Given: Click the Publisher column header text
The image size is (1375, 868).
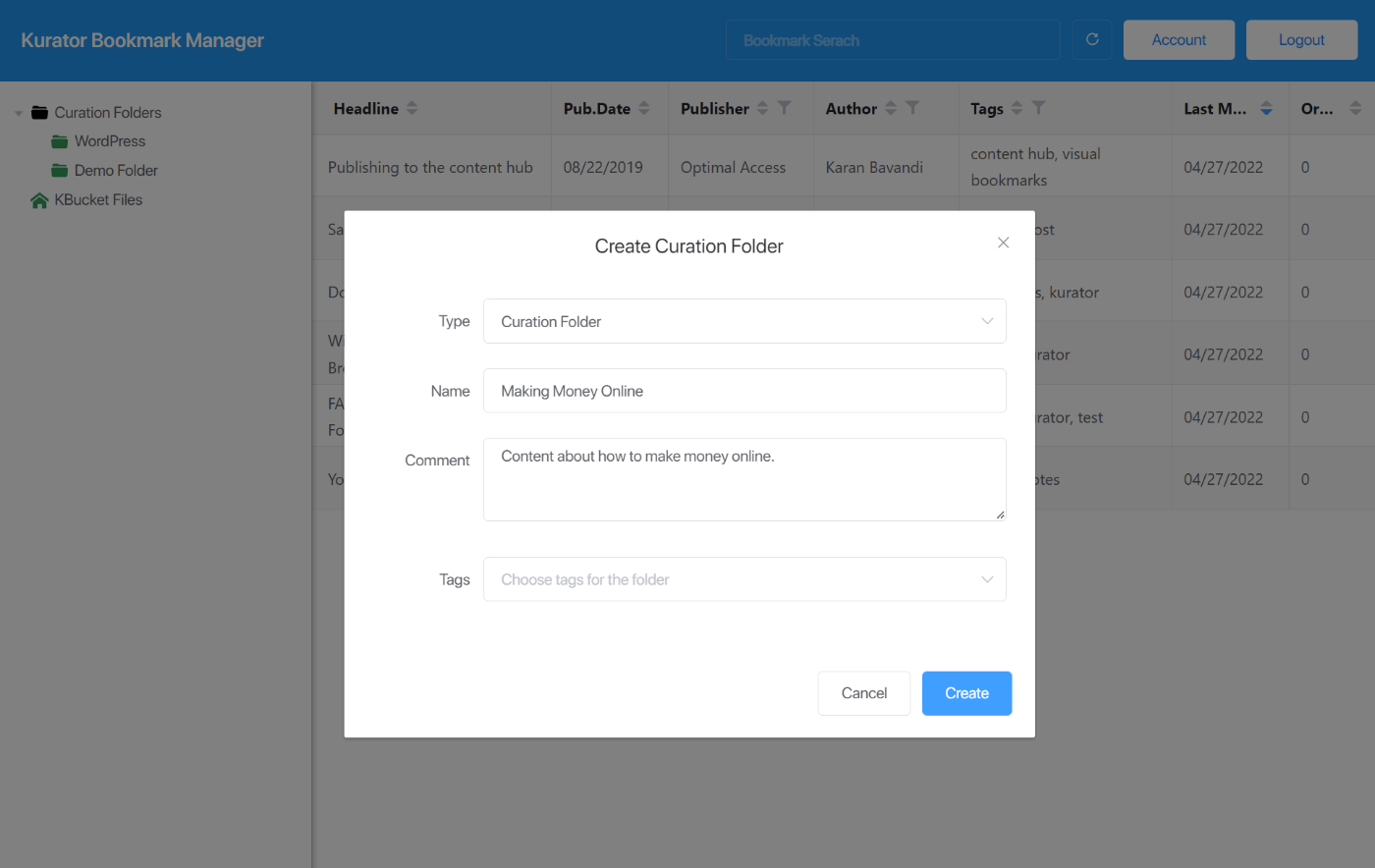Looking at the screenshot, I should [x=714, y=108].
